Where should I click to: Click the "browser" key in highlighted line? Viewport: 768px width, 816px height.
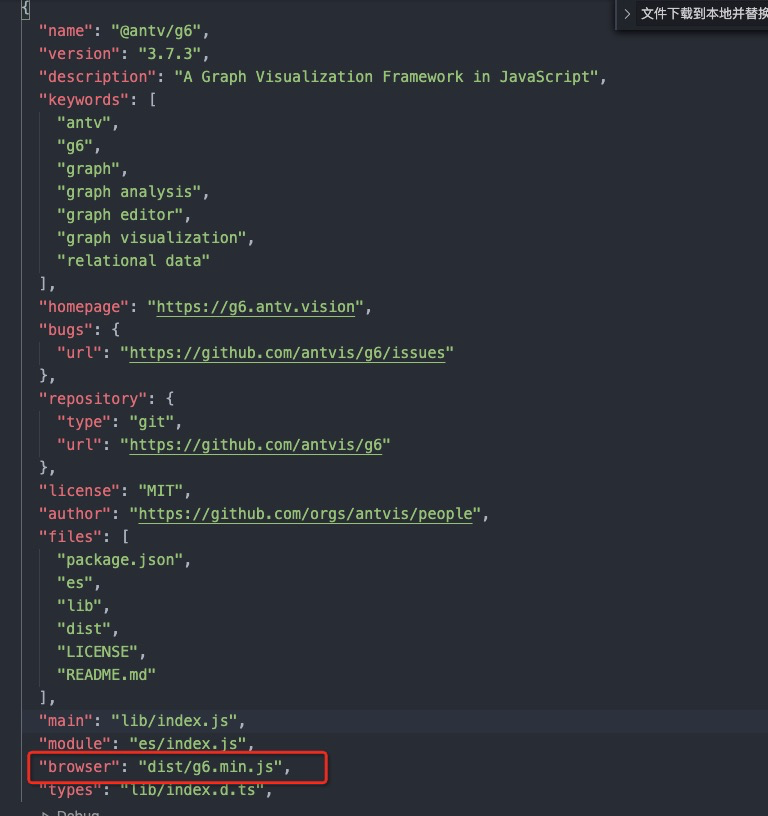tap(80, 767)
